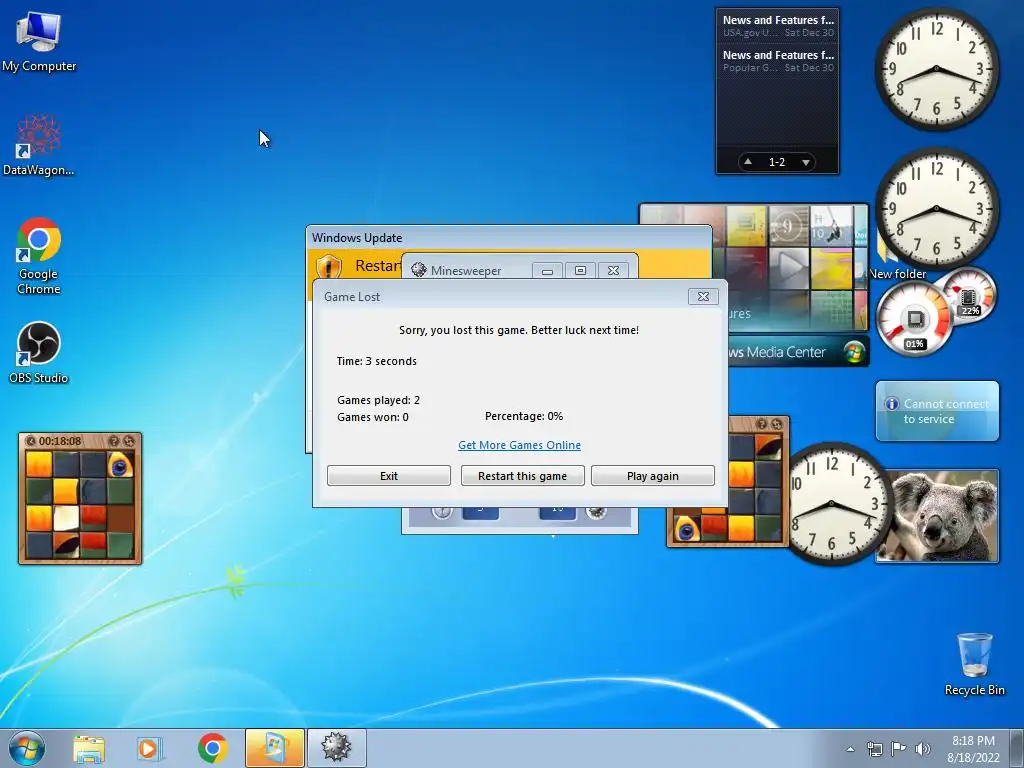Maximize the Minesweeper window

coord(580,270)
